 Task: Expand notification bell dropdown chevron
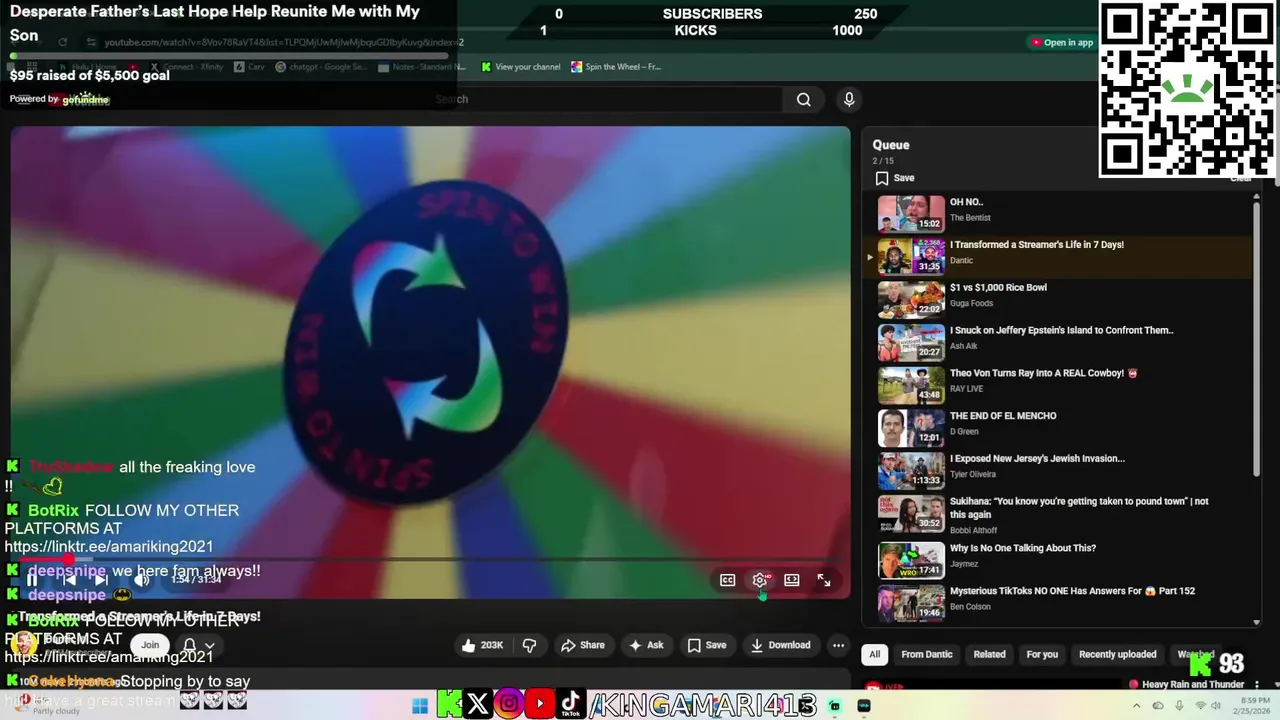tap(209, 646)
